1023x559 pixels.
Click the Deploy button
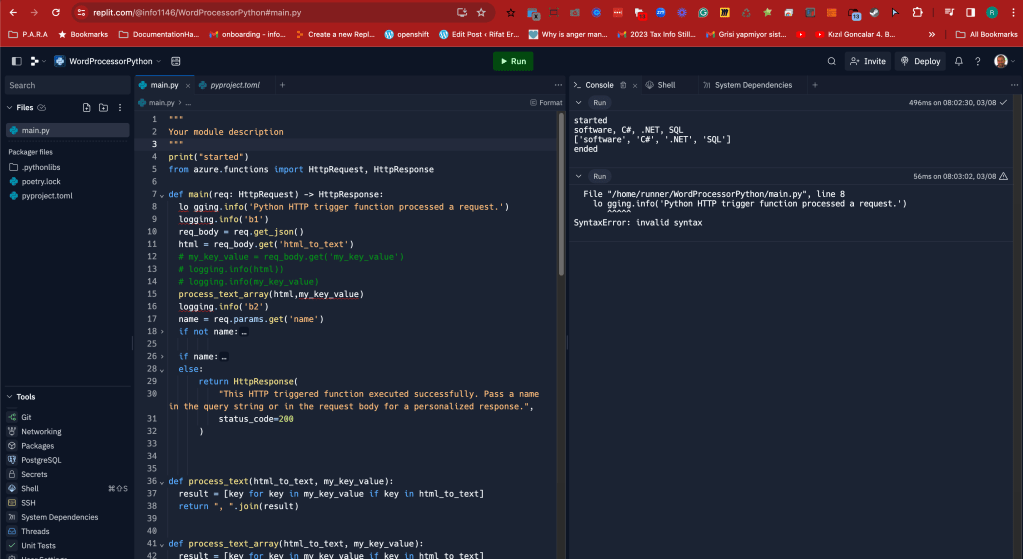tap(920, 61)
